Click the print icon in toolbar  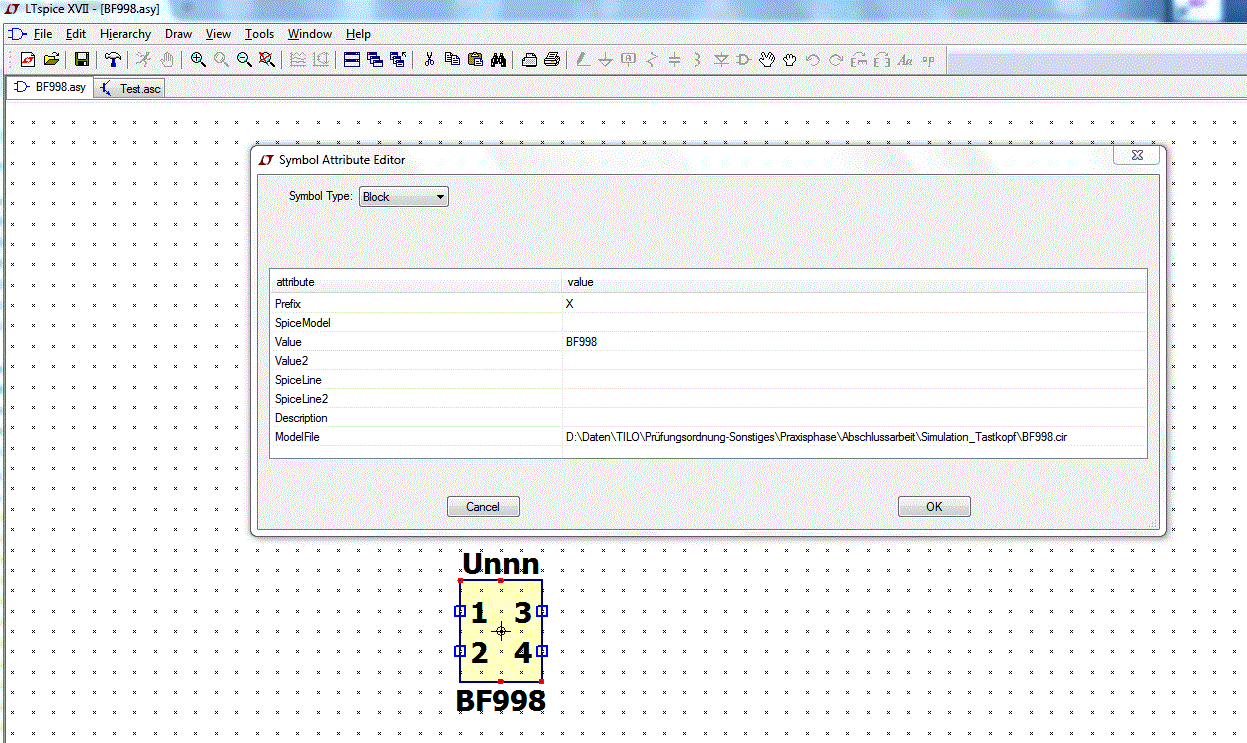click(552, 60)
